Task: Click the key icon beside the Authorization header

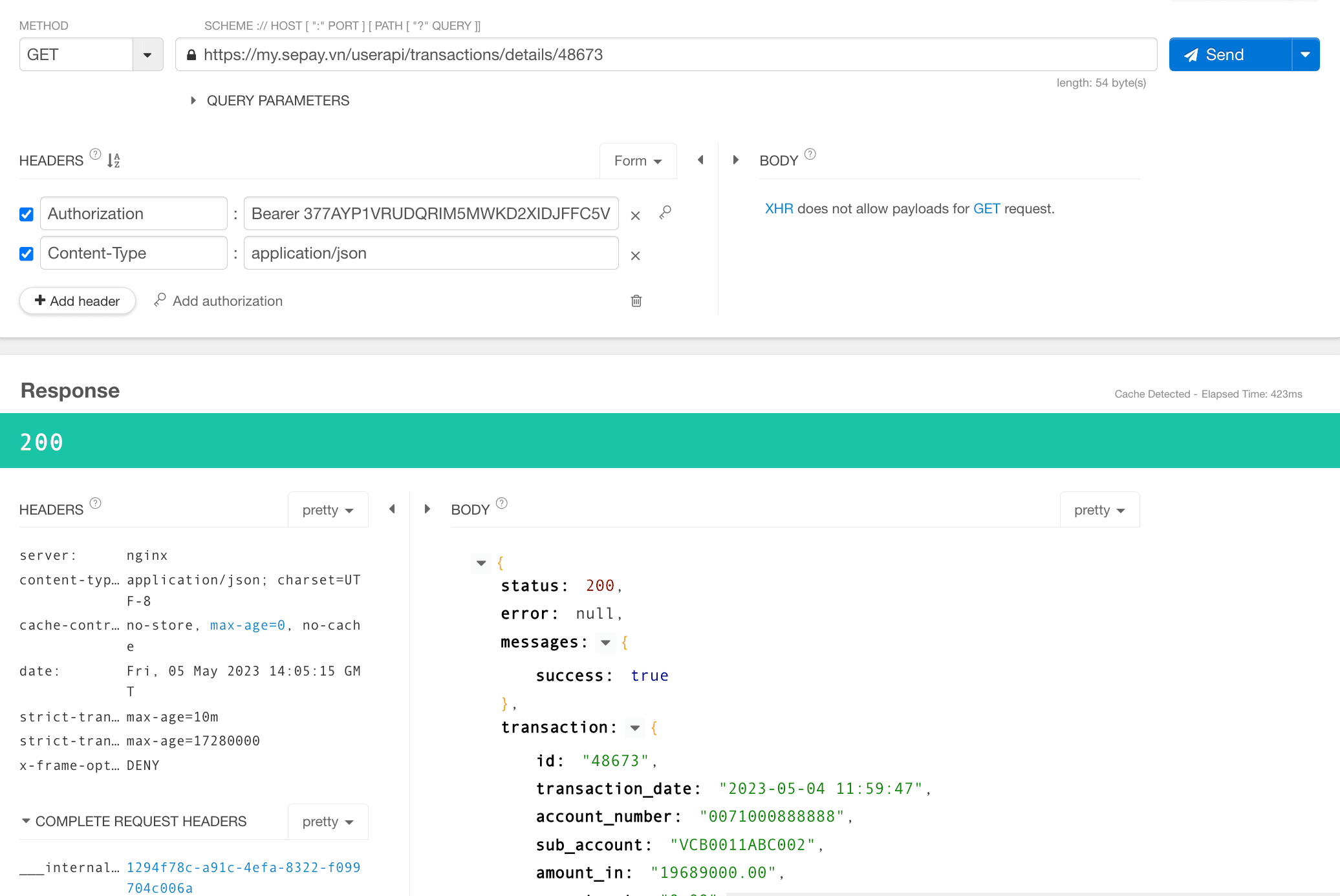Action: pyautogui.click(x=665, y=212)
